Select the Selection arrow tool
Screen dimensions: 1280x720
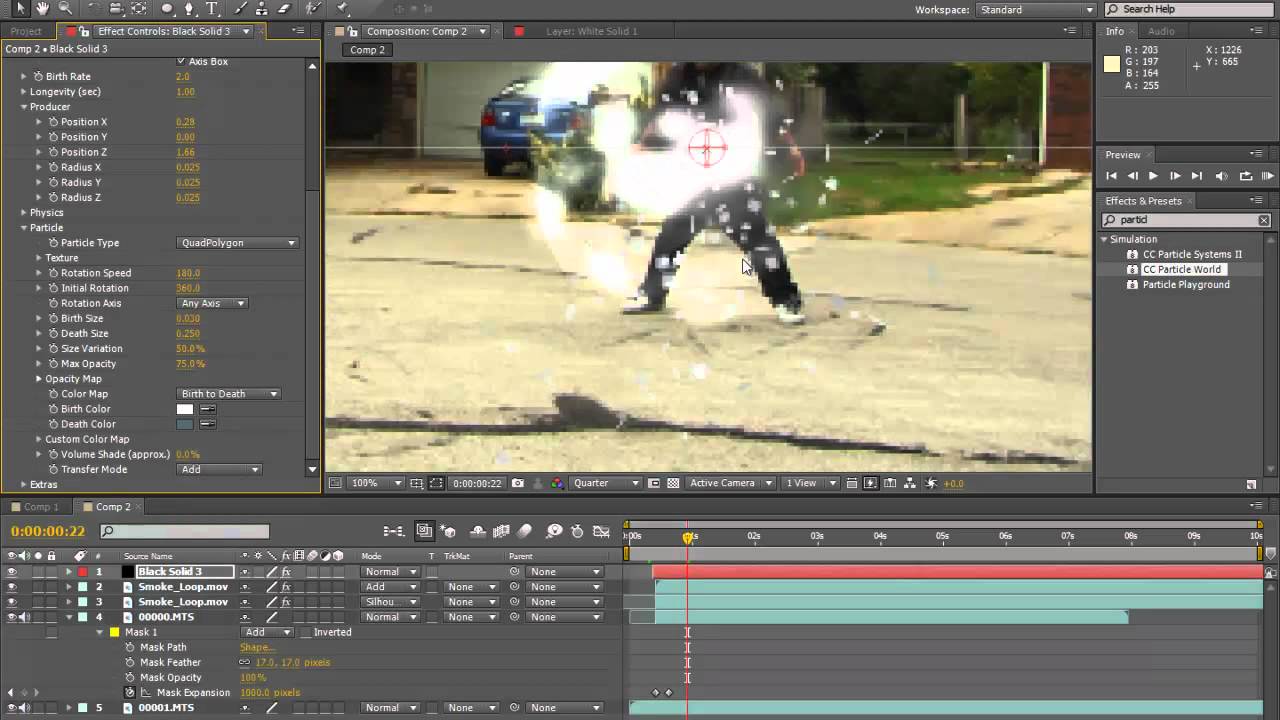[x=21, y=9]
